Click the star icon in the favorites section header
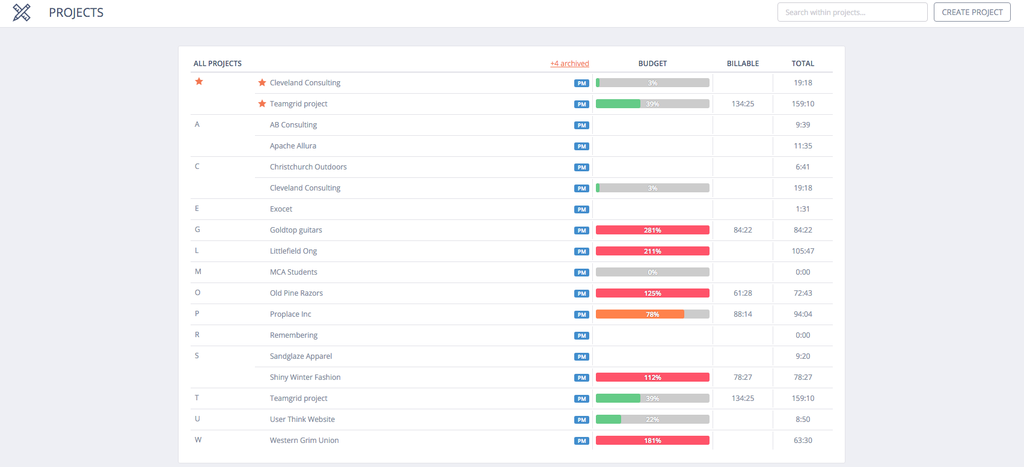Viewport: 1024px width, 467px height. (199, 82)
